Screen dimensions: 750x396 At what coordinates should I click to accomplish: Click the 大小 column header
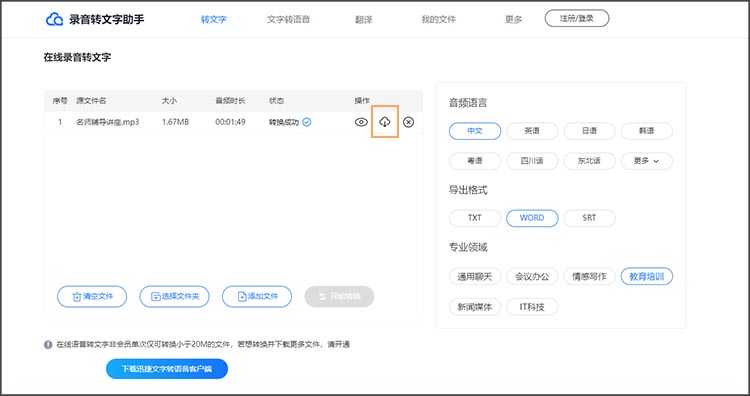pyautogui.click(x=169, y=101)
